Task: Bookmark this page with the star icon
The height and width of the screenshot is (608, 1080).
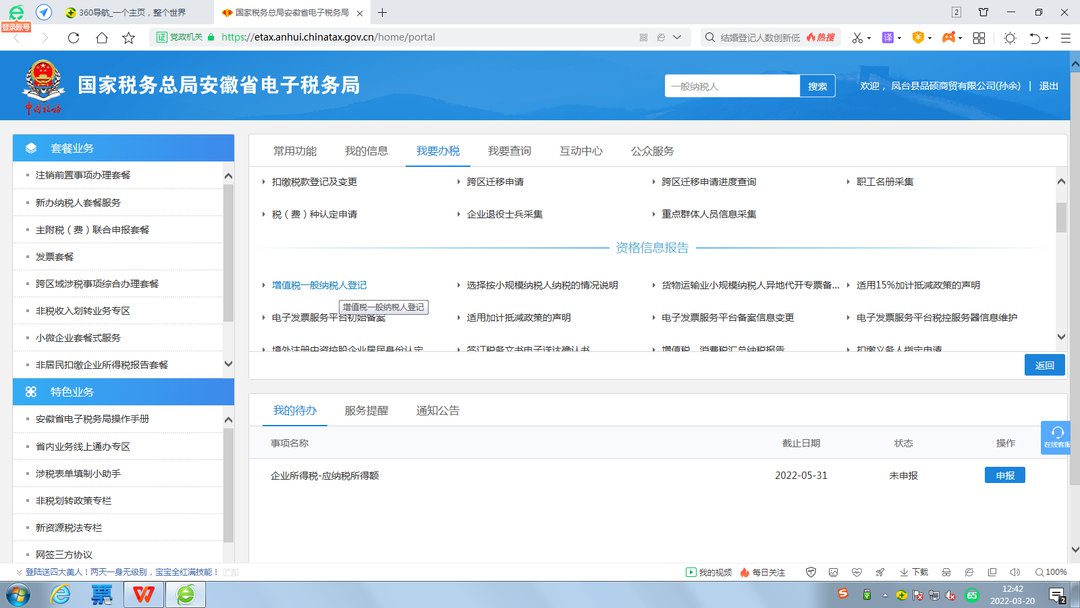Action: tap(128, 37)
